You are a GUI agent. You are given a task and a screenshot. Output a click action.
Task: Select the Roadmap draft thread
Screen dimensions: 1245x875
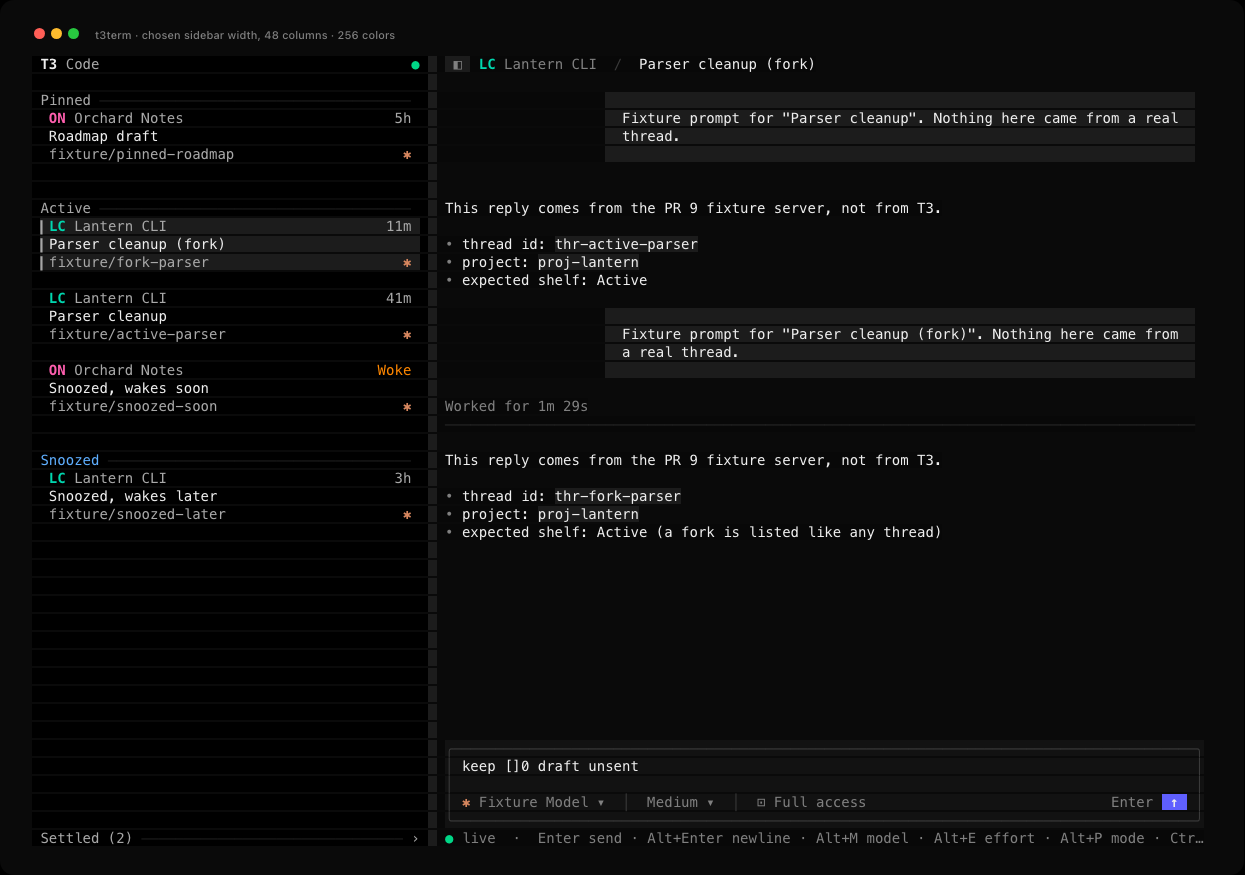(x=226, y=136)
